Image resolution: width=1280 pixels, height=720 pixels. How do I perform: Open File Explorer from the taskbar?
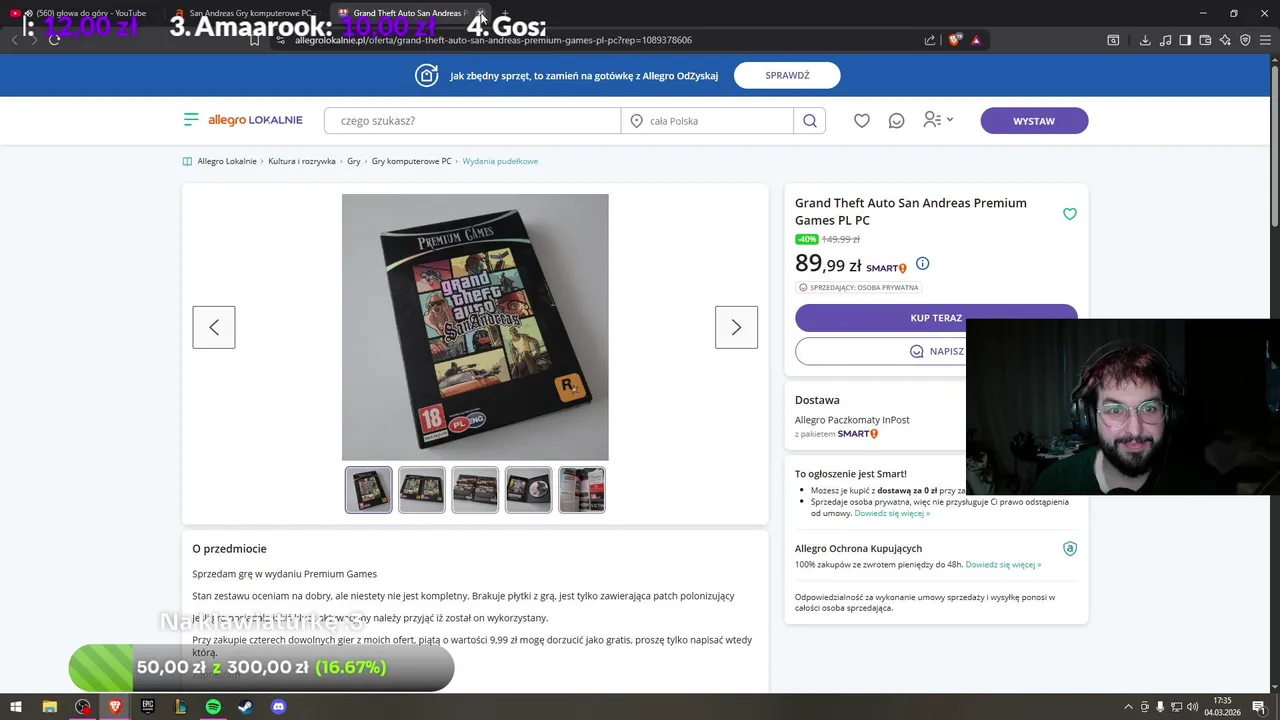[x=49, y=707]
